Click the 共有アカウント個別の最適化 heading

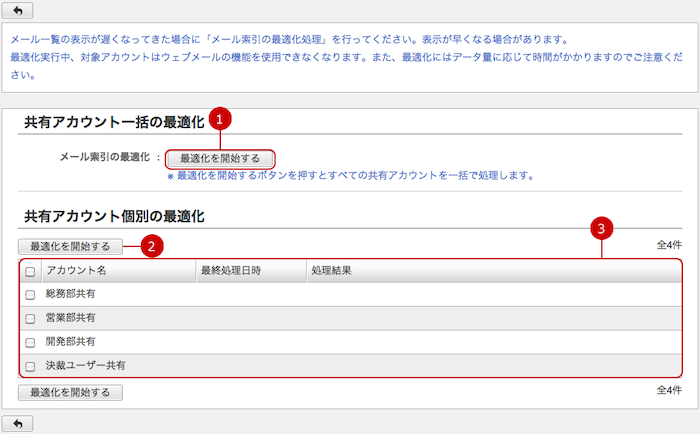click(114, 217)
